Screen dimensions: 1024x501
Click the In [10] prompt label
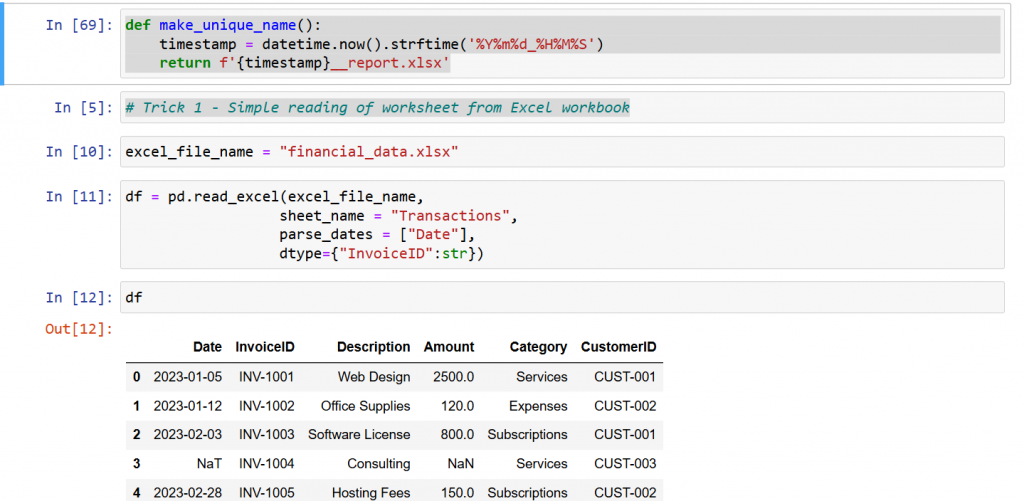click(x=79, y=152)
